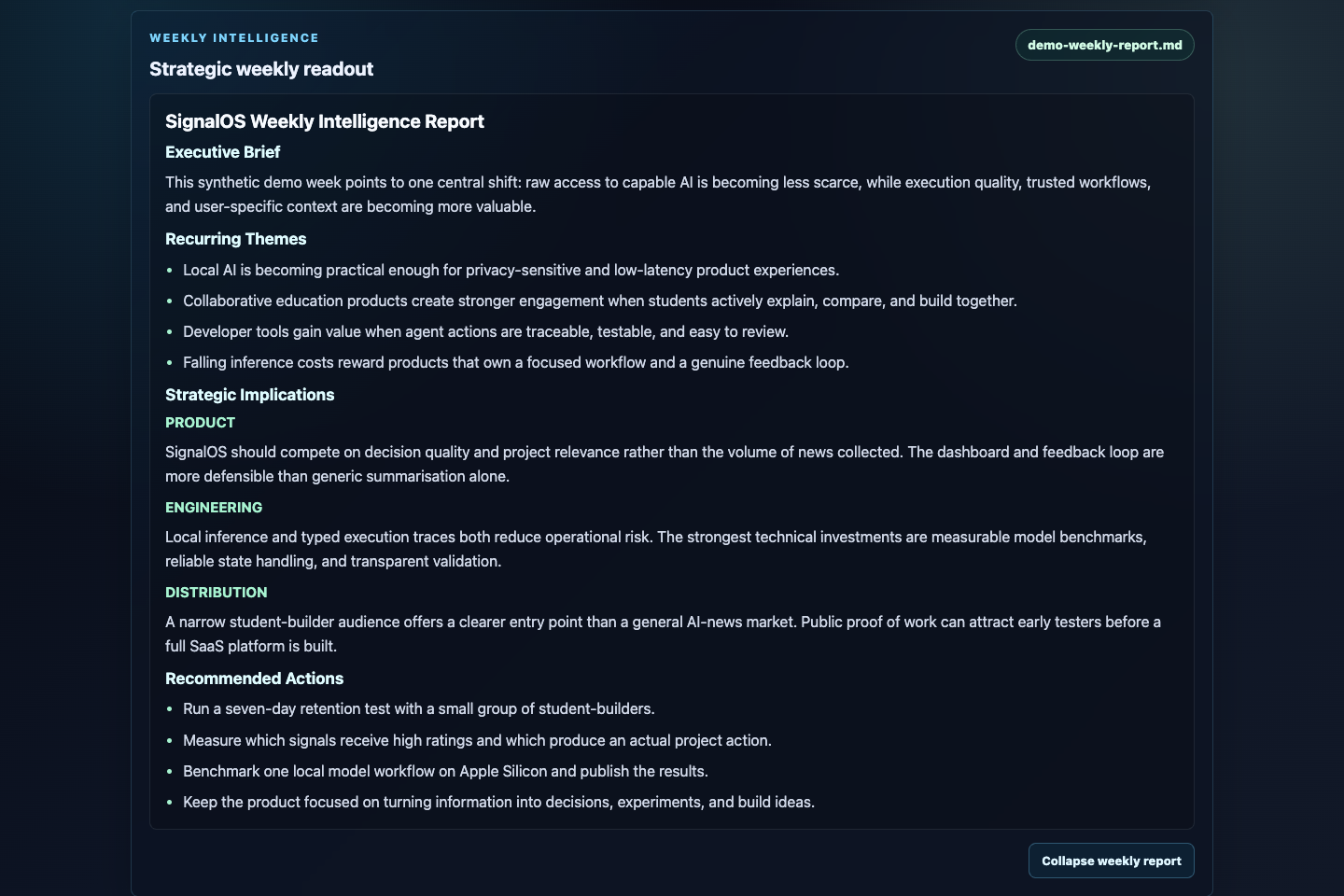Click the Recommended Actions heading
This screenshot has width=1344, height=896.
(x=254, y=679)
